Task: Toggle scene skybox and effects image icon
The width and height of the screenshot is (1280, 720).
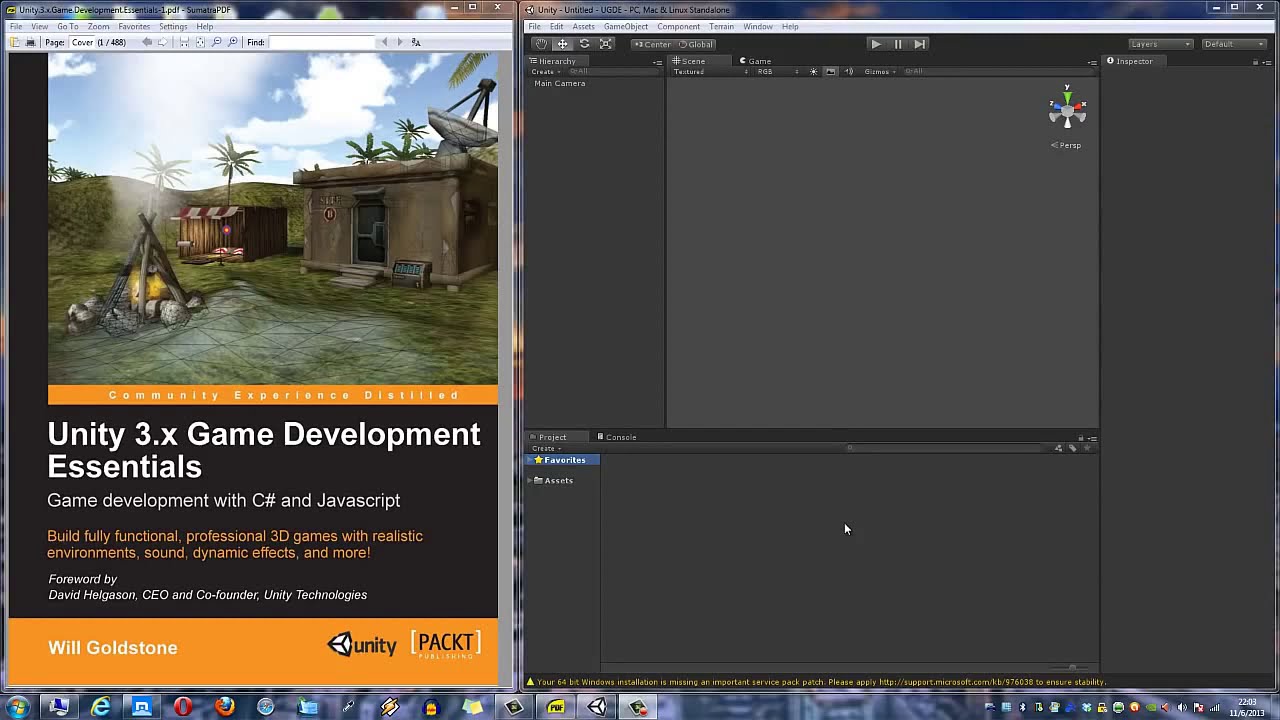Action: tap(830, 72)
